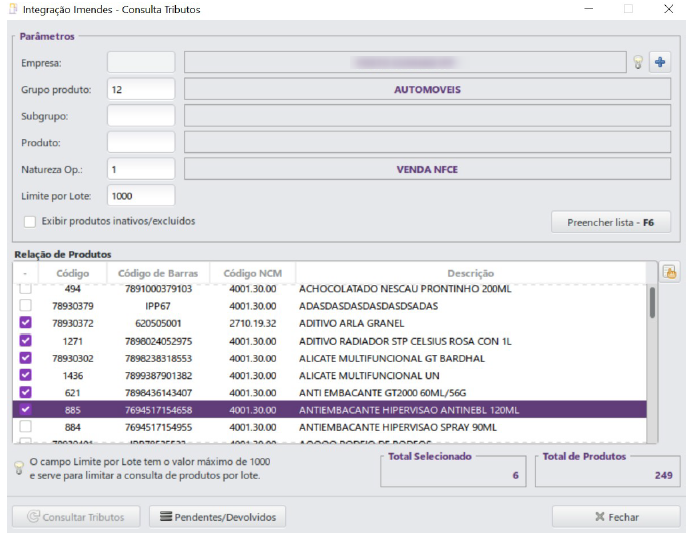This screenshot has width=688, height=538.
Task: Click the Limite por Lote field with 1000
Action: pyautogui.click(x=141, y=196)
